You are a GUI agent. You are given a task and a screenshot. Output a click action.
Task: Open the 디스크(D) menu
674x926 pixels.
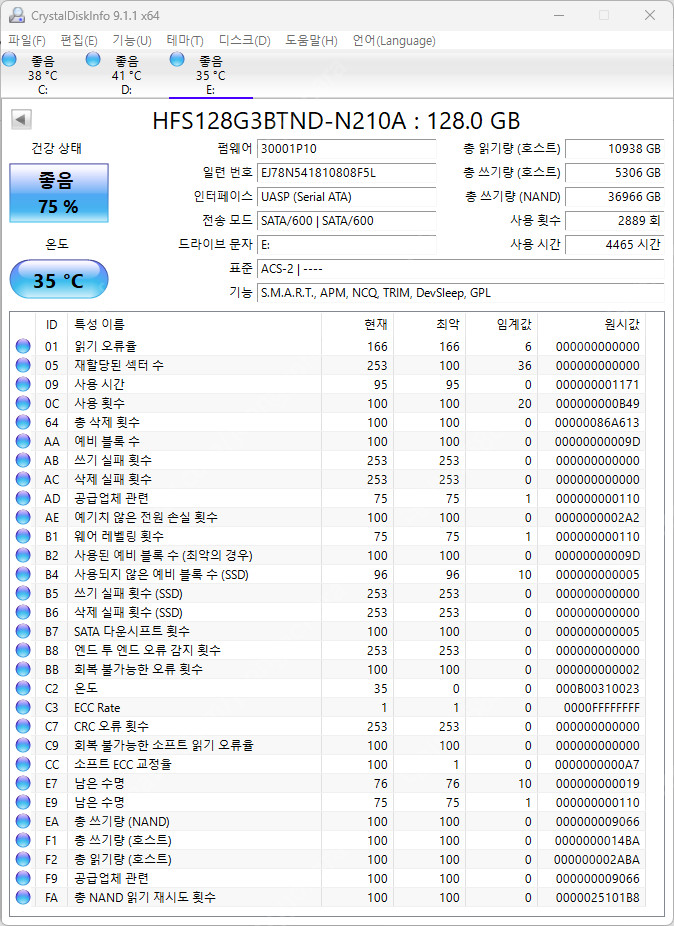point(245,41)
